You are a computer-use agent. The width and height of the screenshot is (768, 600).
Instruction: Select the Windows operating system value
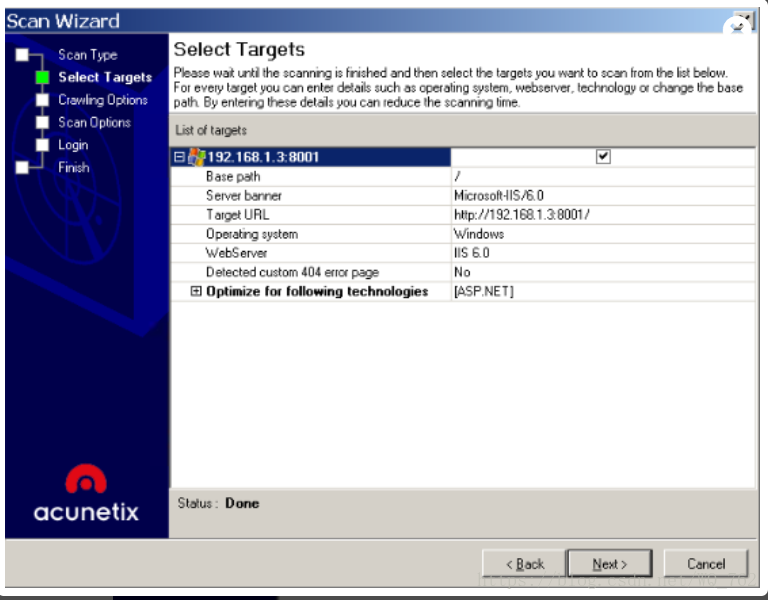pos(479,234)
